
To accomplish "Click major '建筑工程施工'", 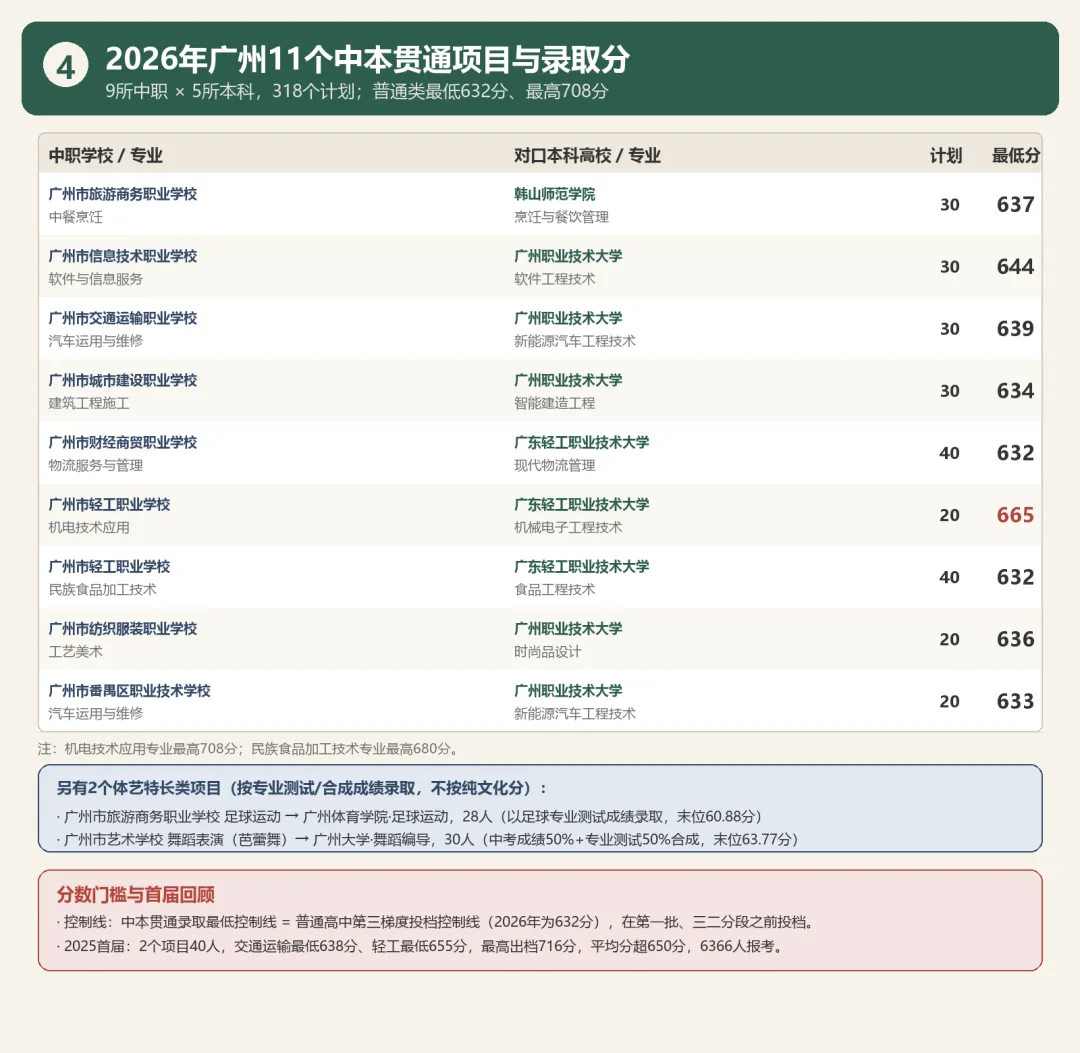I will click(89, 403).
